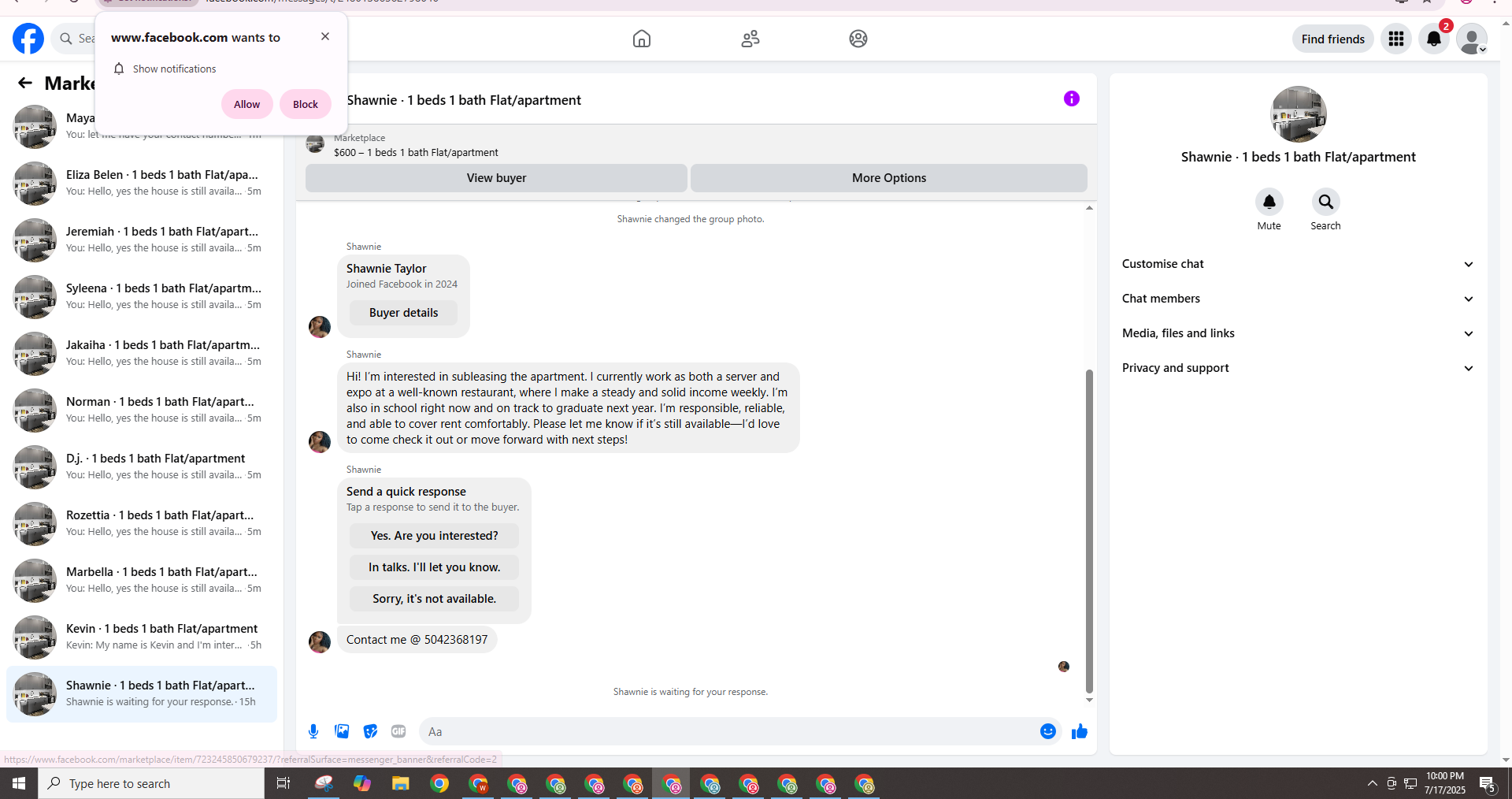Open File Explorer from the taskbar
Image resolution: width=1512 pixels, height=799 pixels.
[401, 783]
